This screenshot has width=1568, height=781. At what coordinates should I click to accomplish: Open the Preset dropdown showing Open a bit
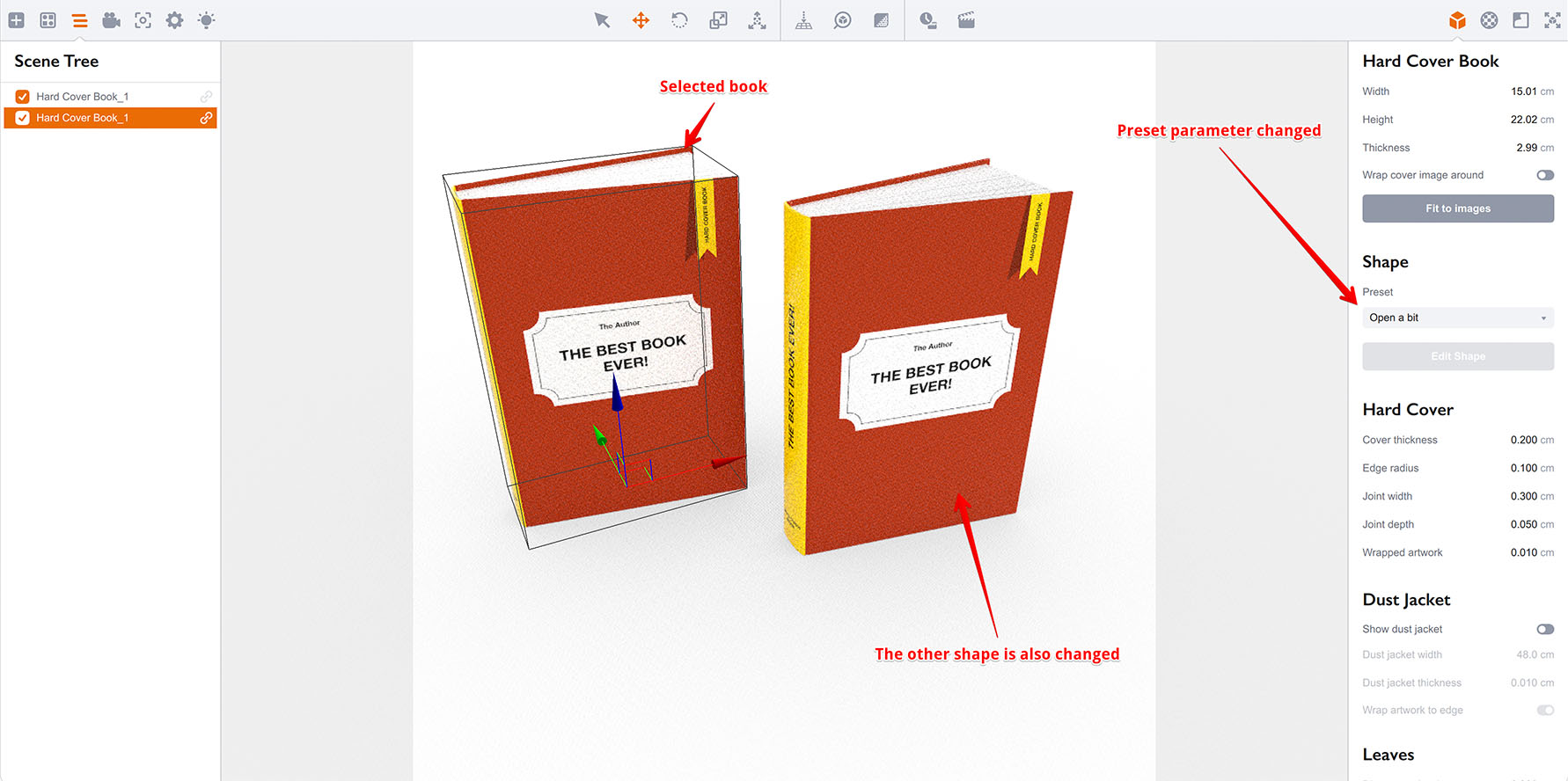point(1457,318)
